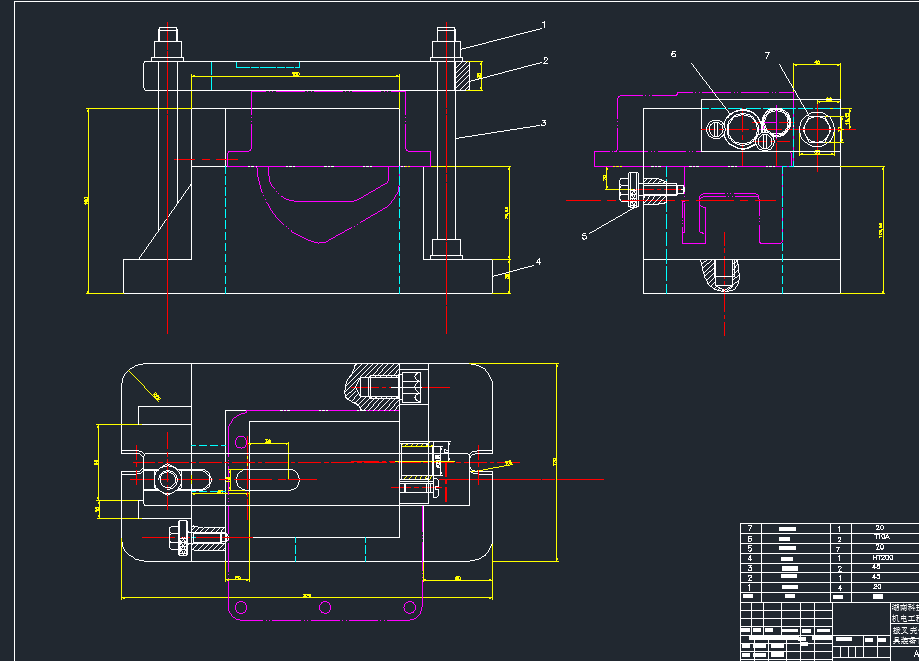Click callout number 2 beside the hatched plate
Viewport: 919px width, 661px height.
[x=546, y=60]
